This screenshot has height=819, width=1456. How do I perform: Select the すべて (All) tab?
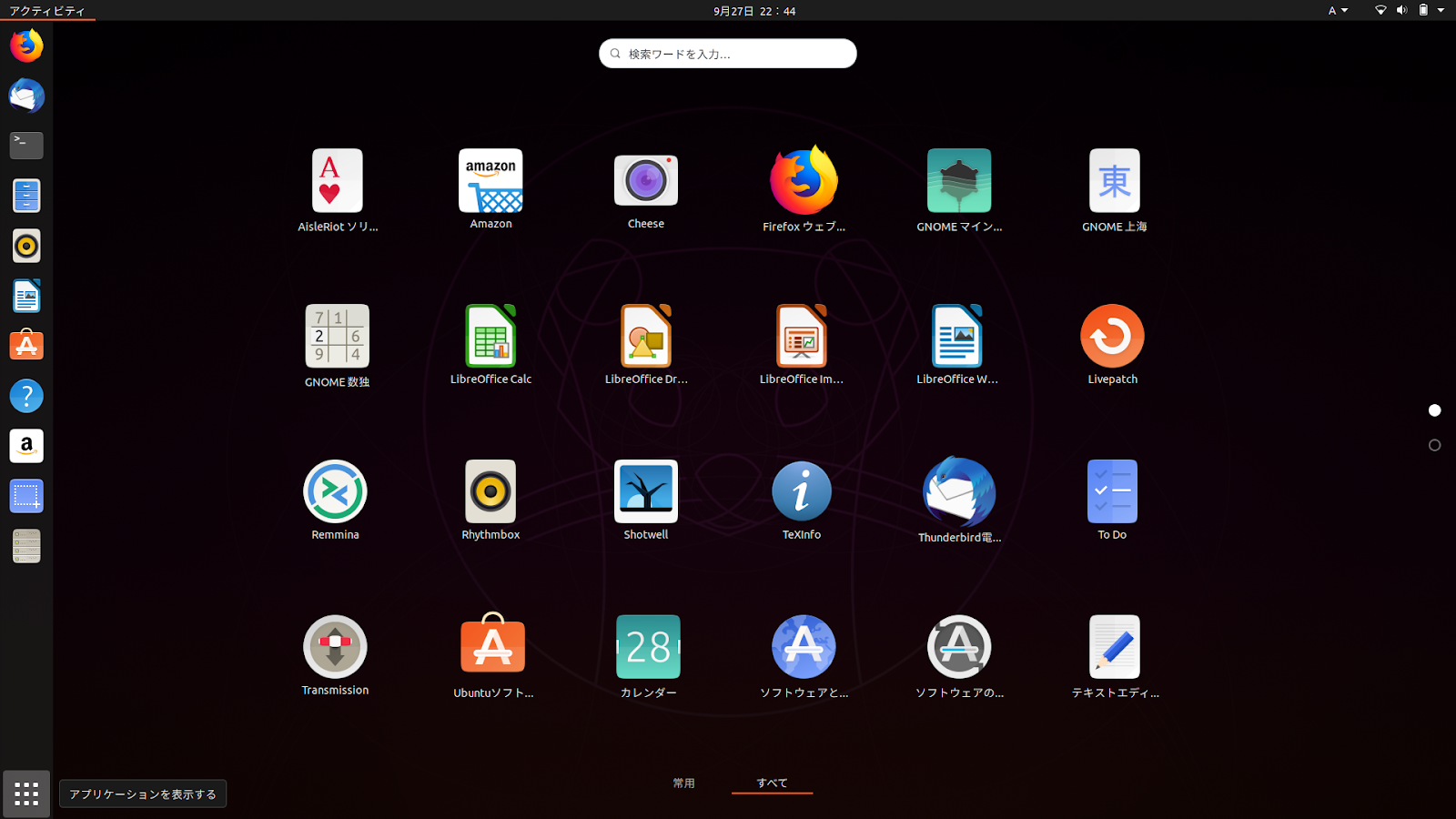pyautogui.click(x=772, y=783)
